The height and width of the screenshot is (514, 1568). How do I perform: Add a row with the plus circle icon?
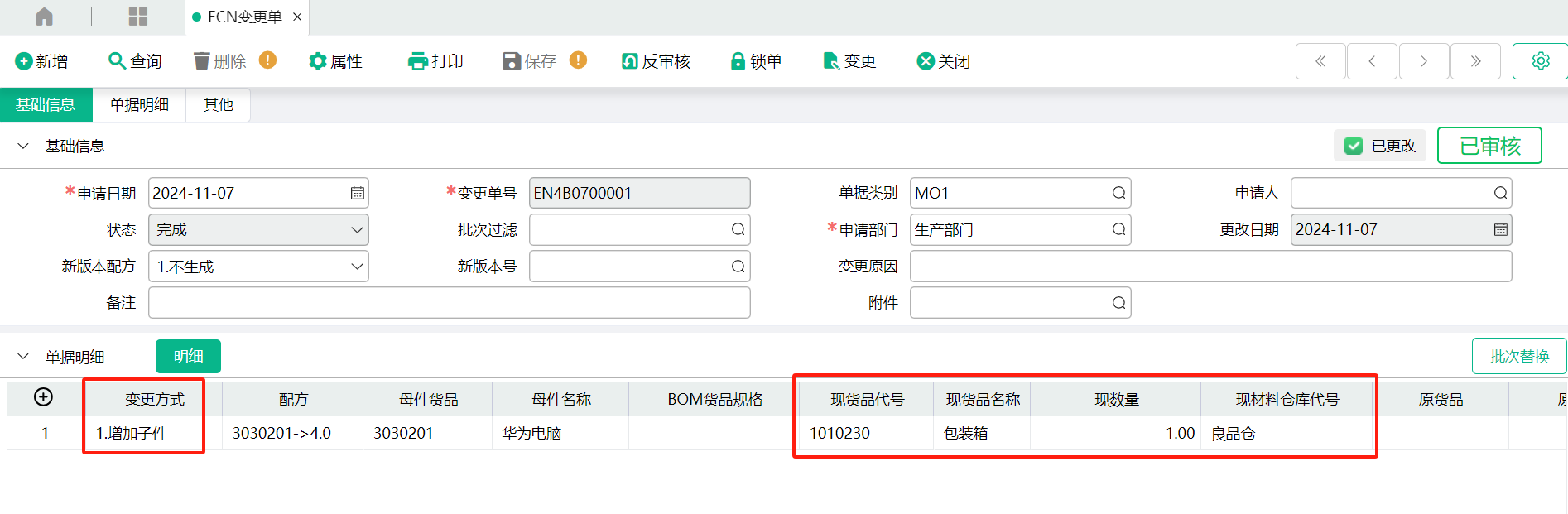(x=43, y=397)
